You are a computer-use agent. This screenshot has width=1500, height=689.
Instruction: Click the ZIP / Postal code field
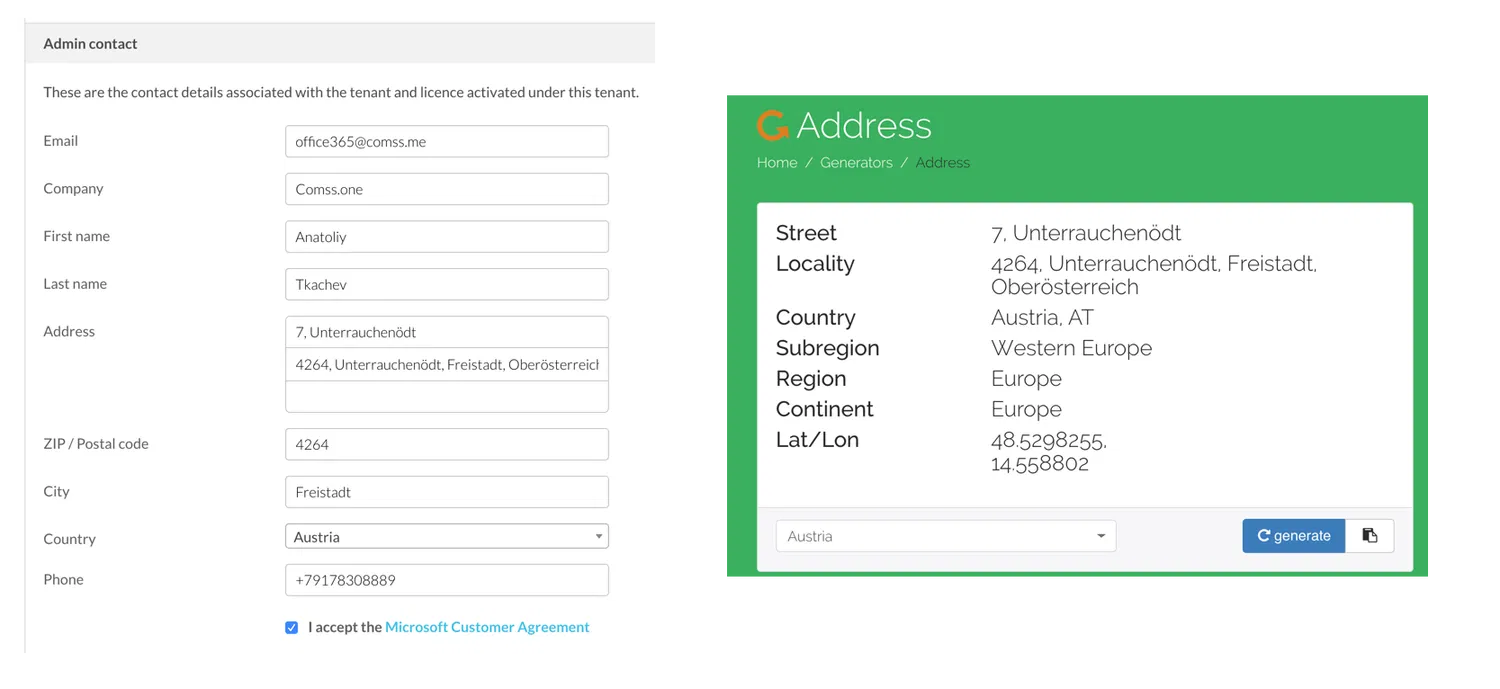tap(447, 444)
